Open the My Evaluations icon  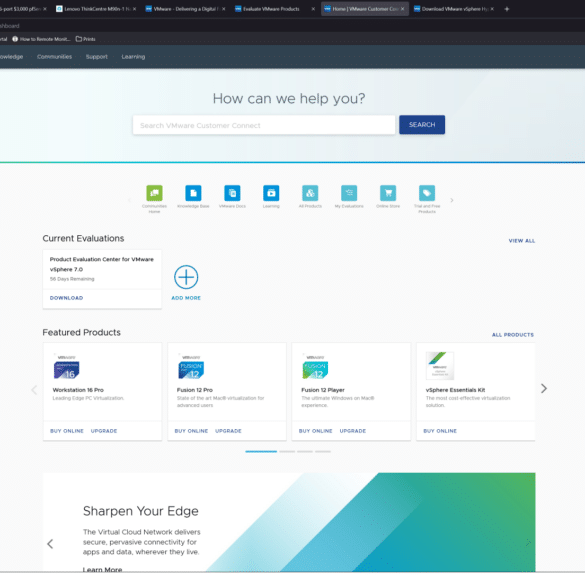349,193
